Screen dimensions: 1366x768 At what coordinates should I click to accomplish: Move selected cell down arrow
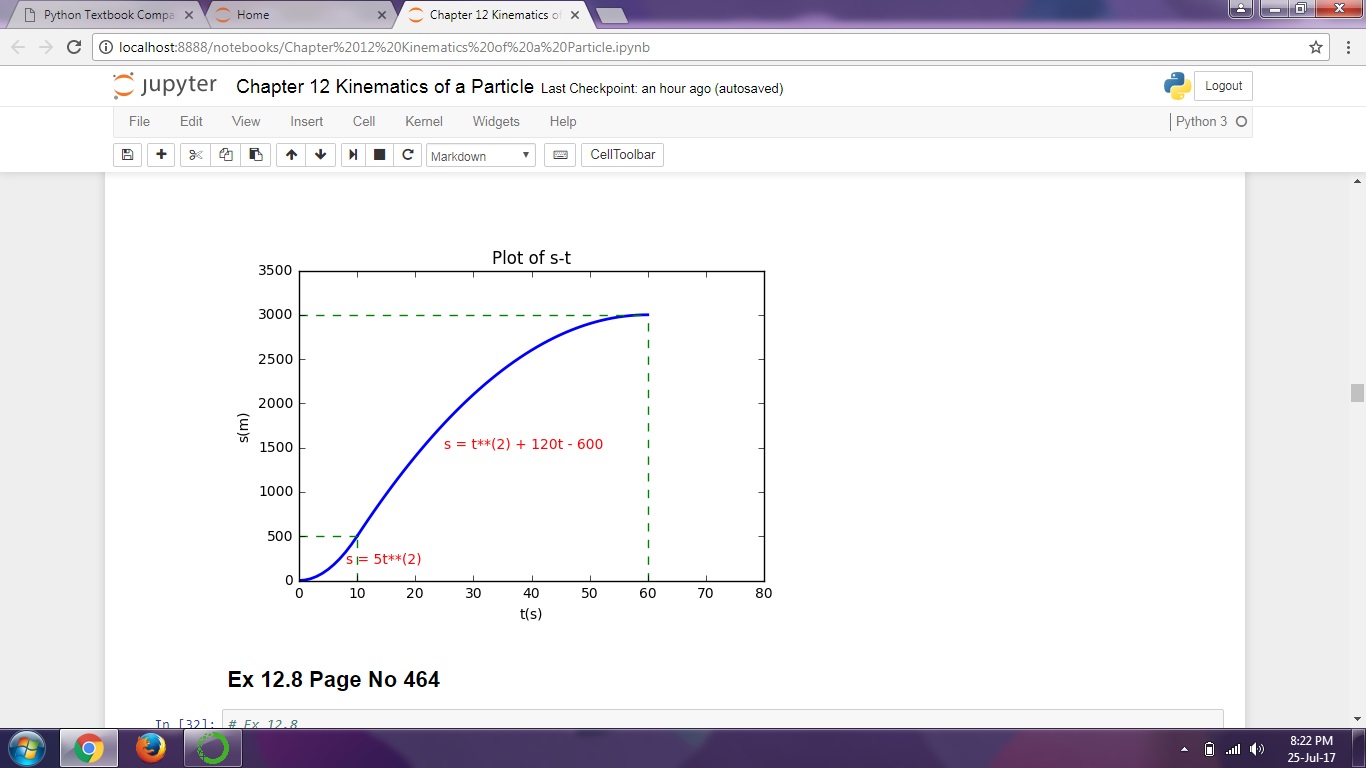tap(321, 155)
